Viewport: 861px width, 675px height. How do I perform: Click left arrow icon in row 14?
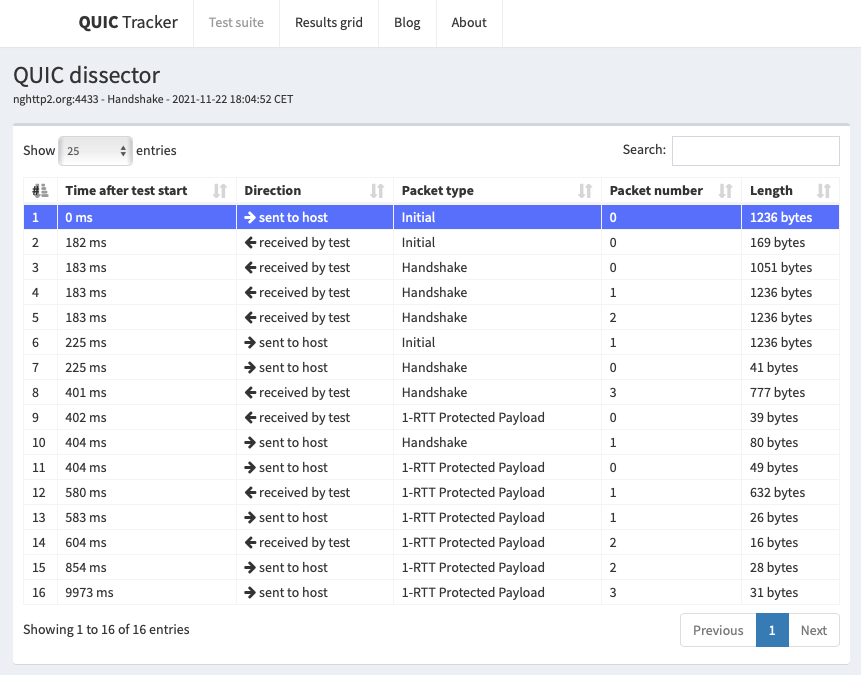pos(250,543)
